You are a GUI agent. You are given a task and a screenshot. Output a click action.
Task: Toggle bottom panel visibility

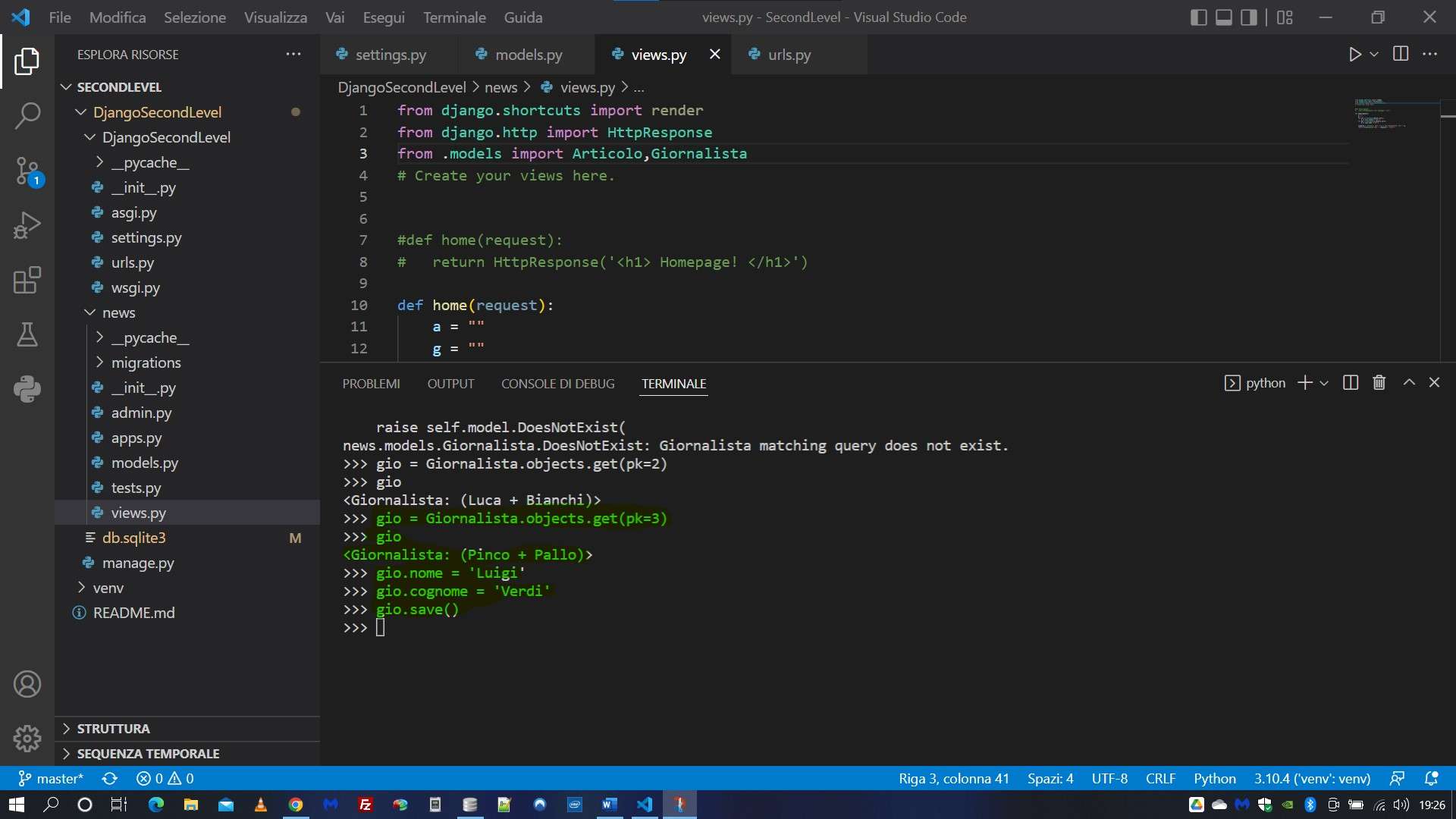click(1224, 17)
